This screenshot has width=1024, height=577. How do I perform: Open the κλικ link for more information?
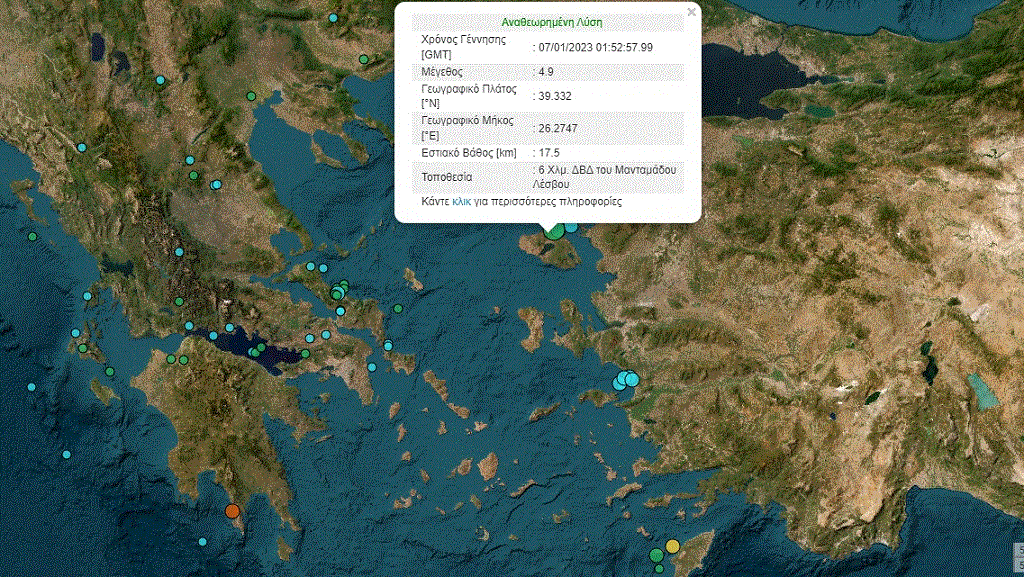[x=462, y=202]
